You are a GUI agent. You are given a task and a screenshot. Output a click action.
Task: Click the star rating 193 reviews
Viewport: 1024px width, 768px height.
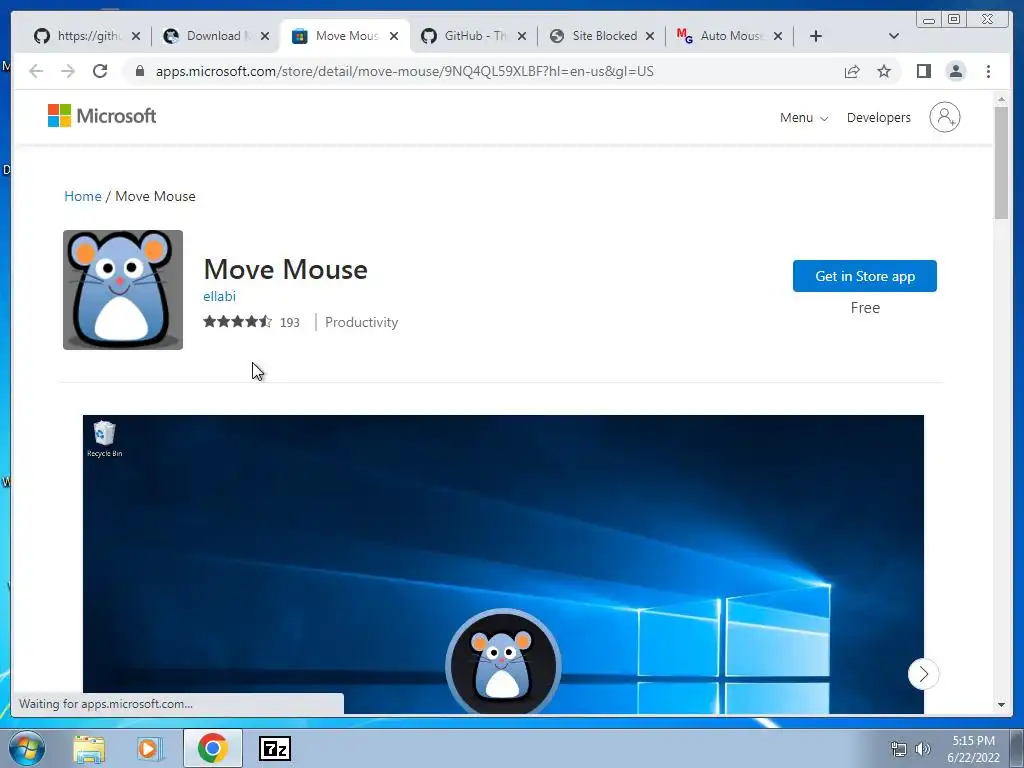tap(251, 322)
